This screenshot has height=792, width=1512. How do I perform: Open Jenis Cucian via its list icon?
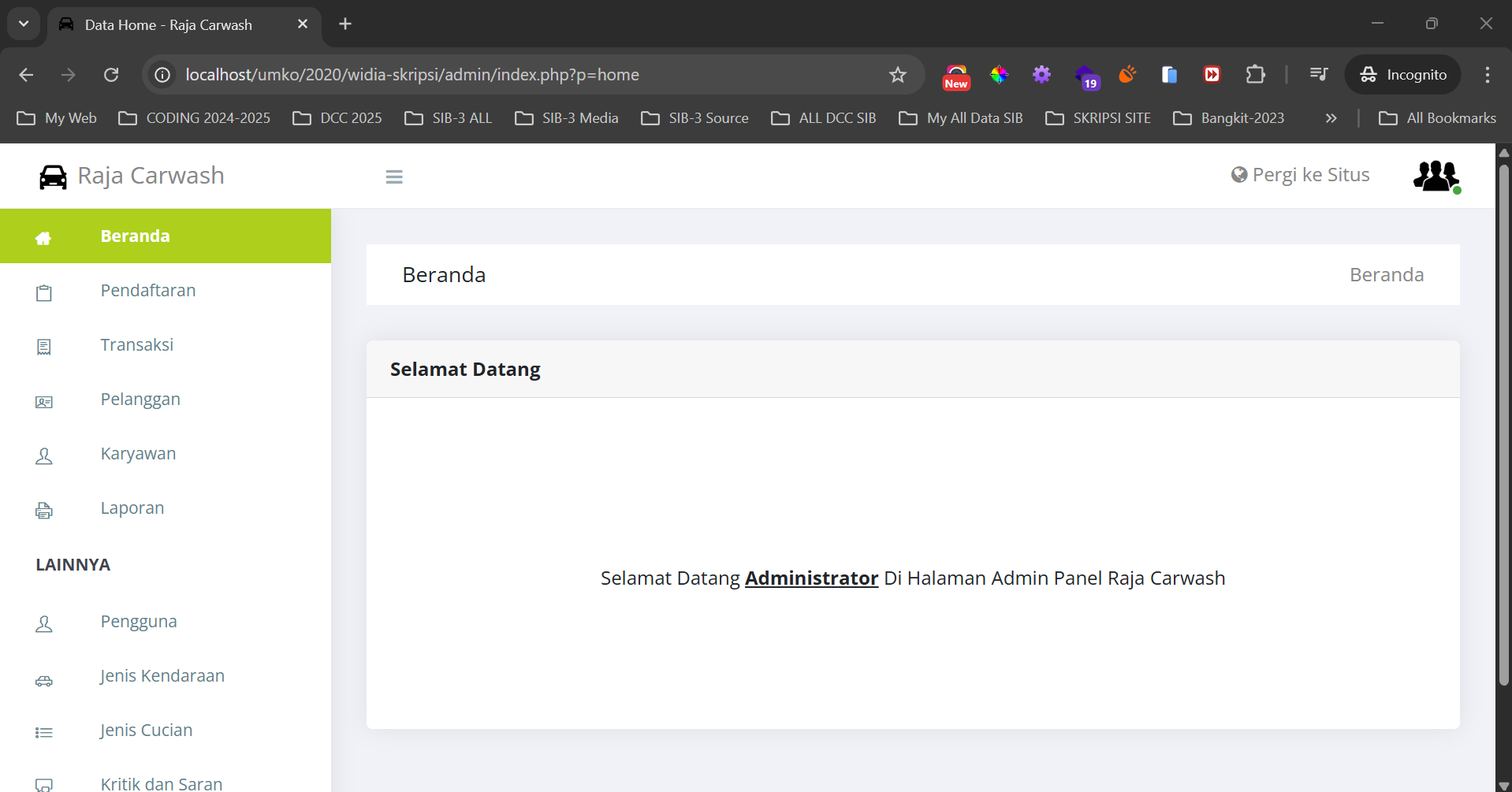tap(44, 732)
